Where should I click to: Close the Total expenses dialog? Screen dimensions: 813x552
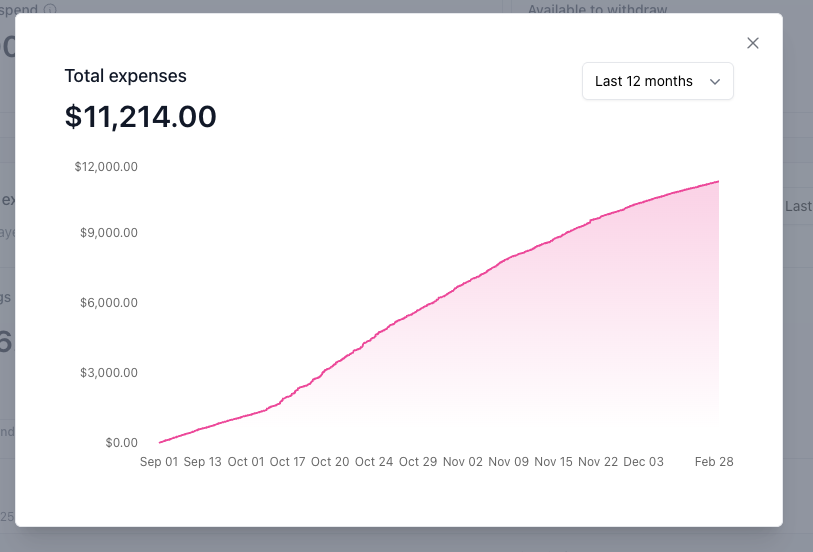click(x=752, y=43)
